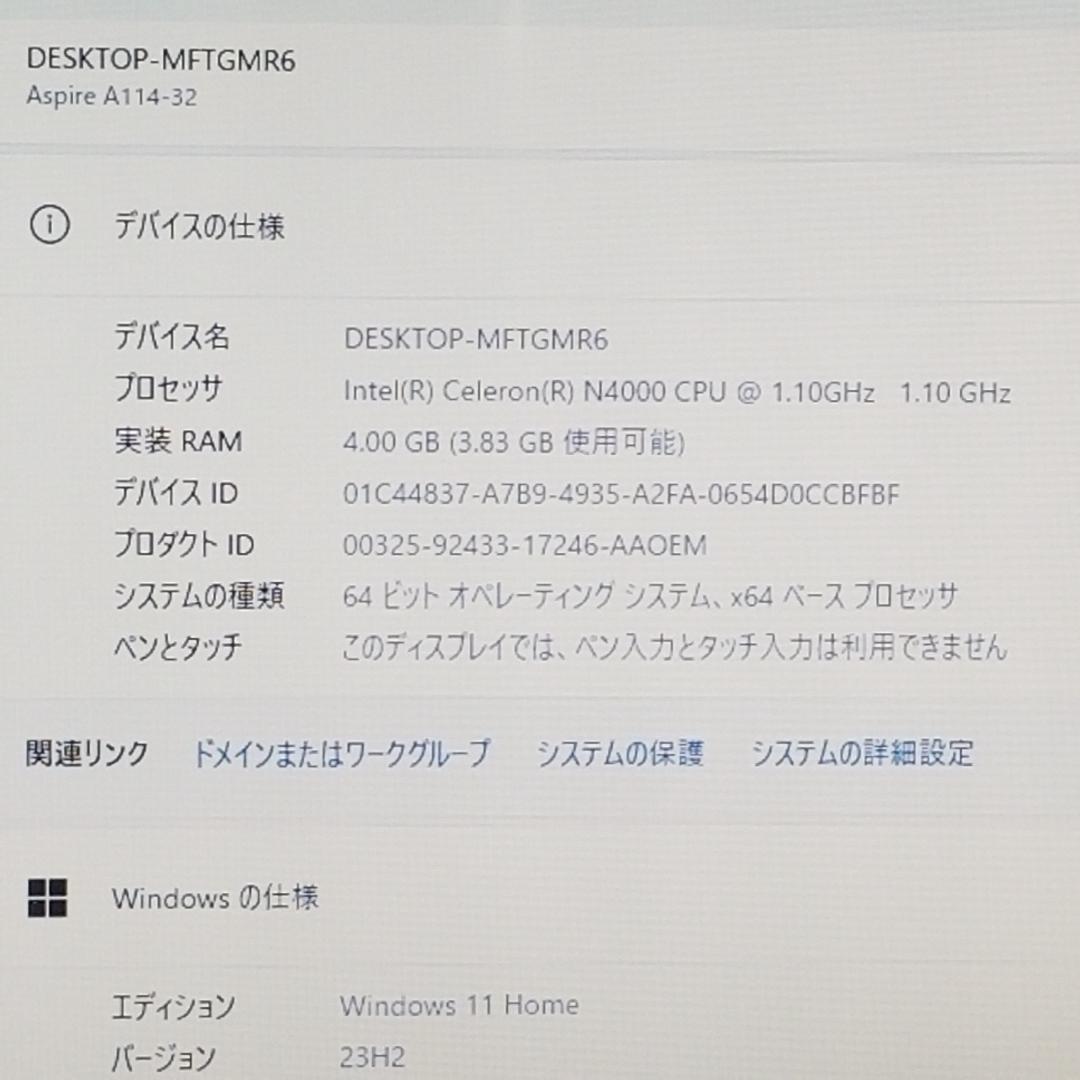Viewport: 1080px width, 1080px height.
Task: Click the システムの種類 64-bit description
Action: (652, 594)
